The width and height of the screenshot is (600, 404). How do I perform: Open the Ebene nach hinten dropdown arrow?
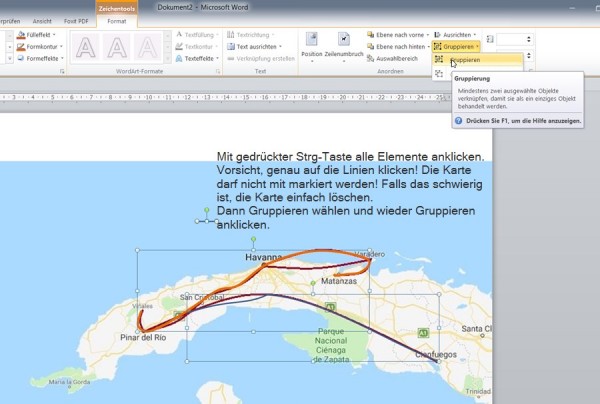click(428, 47)
